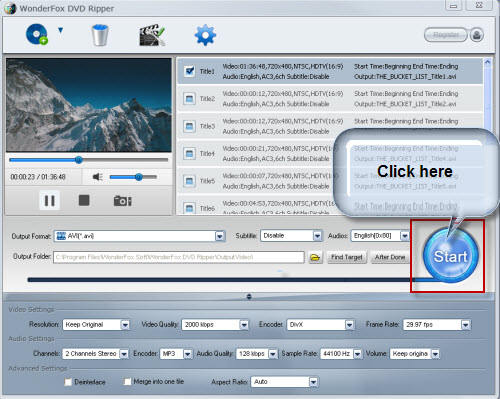Take a snapshot with the camera icon
Viewport: 500px width, 399px height.
tap(123, 201)
